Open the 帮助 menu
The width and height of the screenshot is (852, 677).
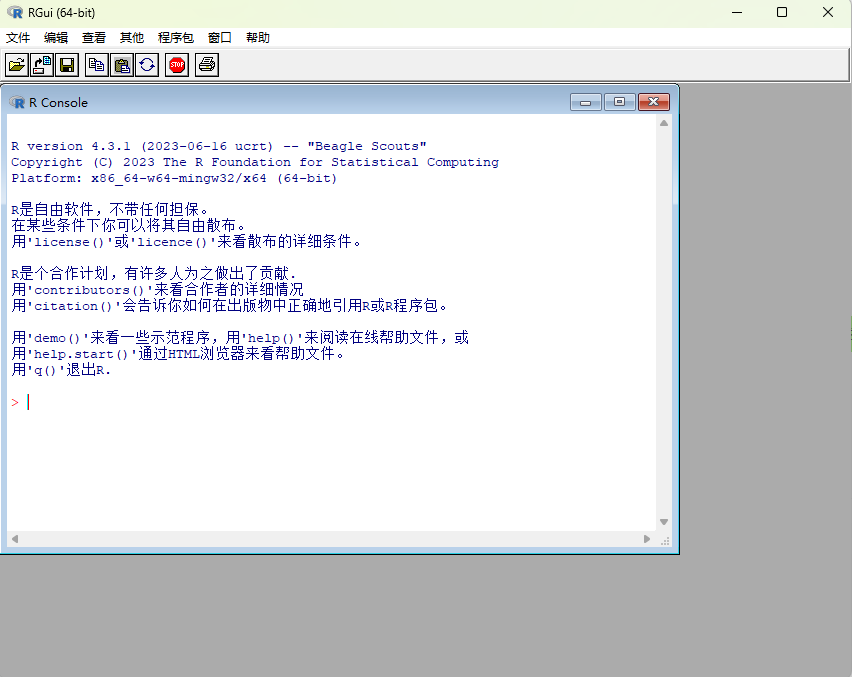click(x=258, y=37)
